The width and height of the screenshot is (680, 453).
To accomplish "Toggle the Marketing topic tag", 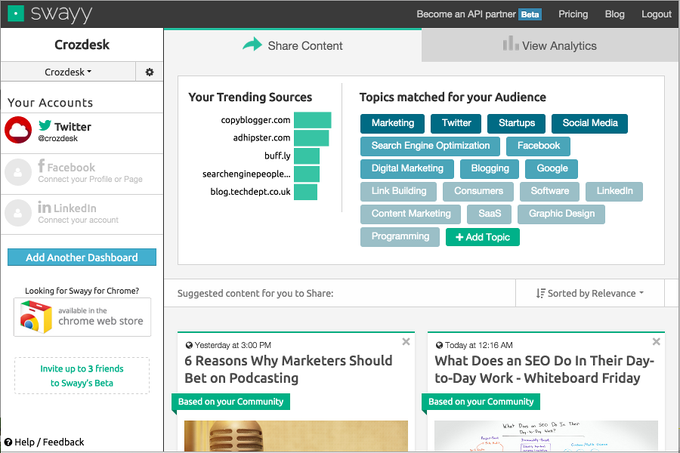I will point(392,123).
